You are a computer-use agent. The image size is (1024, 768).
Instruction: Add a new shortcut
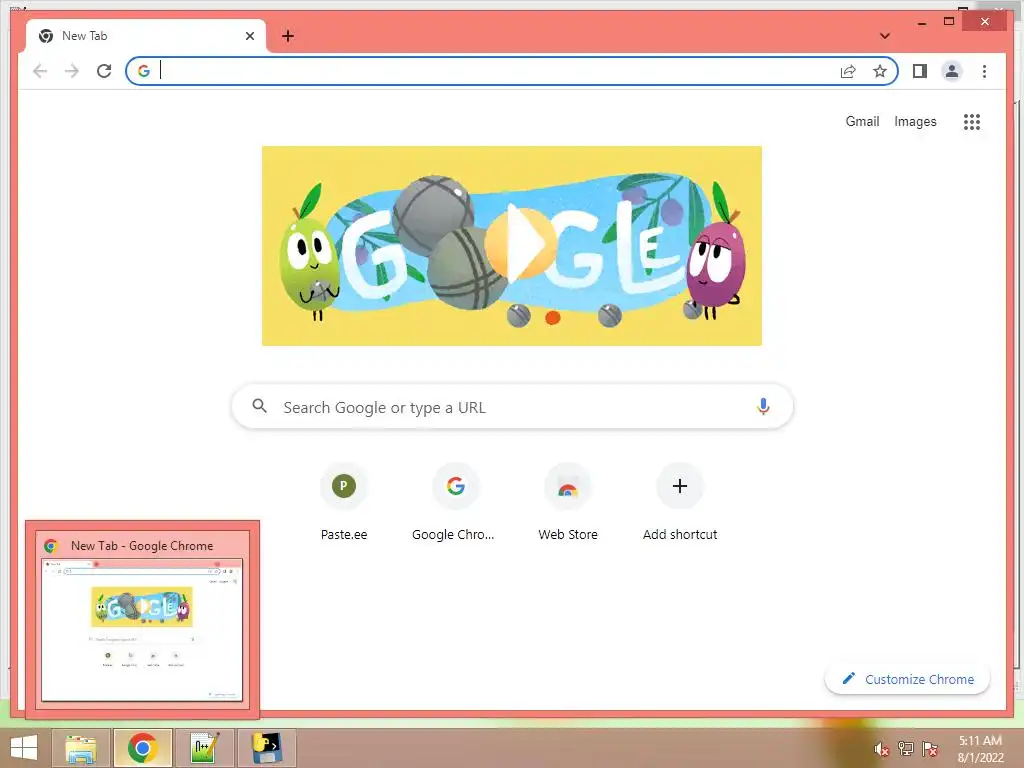coord(680,502)
